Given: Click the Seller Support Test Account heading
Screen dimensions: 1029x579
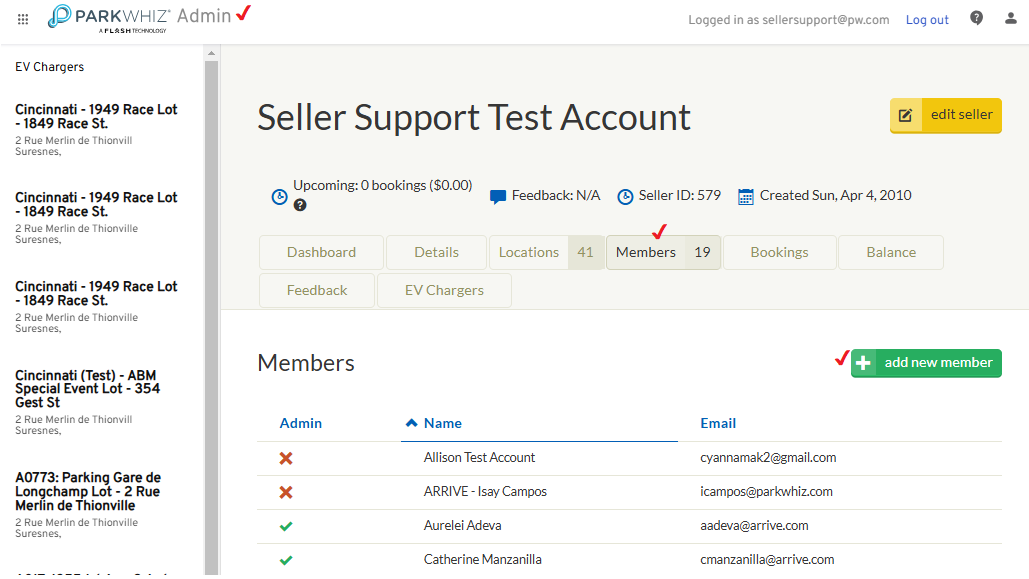Looking at the screenshot, I should [474, 118].
